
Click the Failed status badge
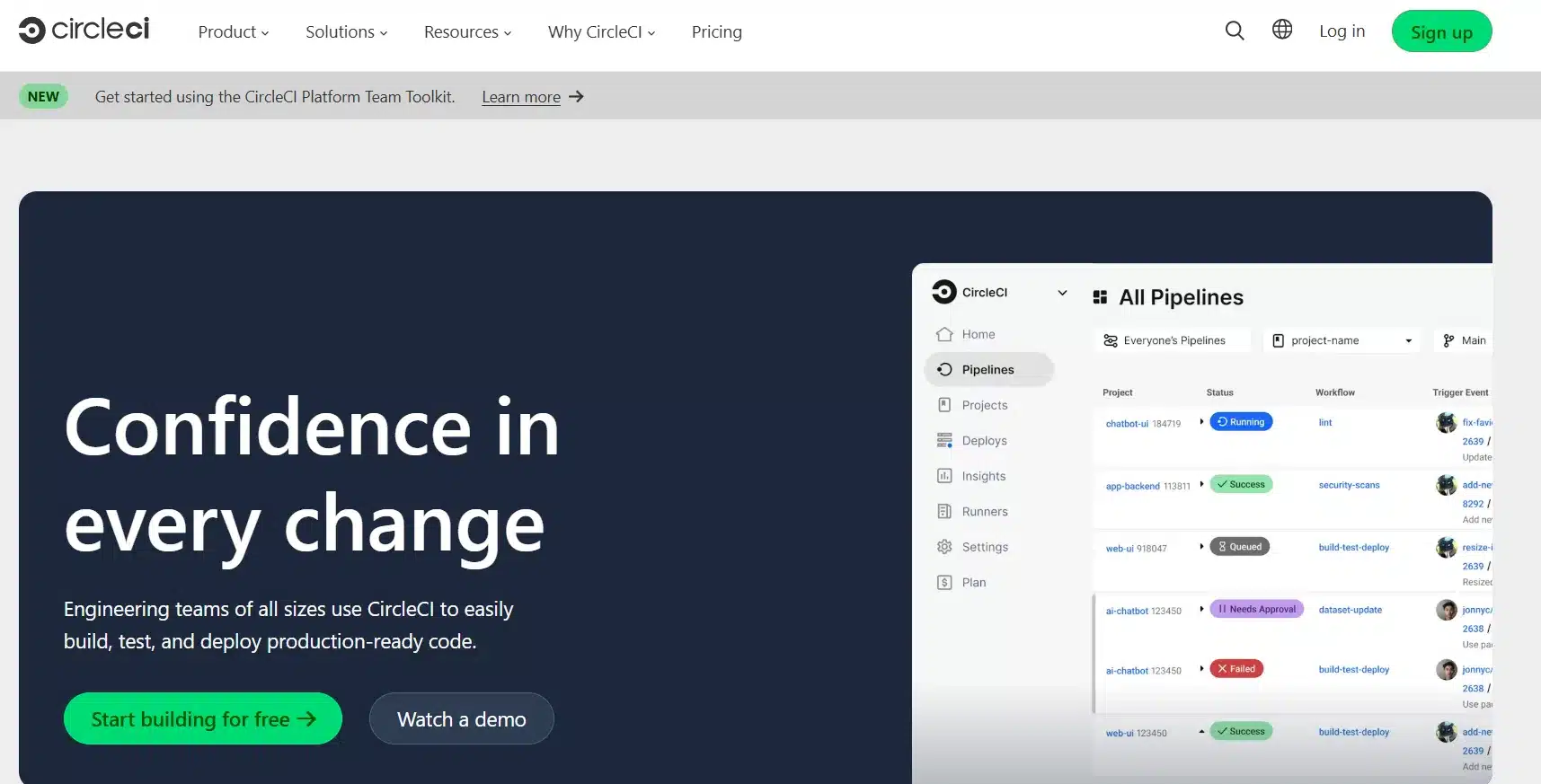tap(1236, 668)
